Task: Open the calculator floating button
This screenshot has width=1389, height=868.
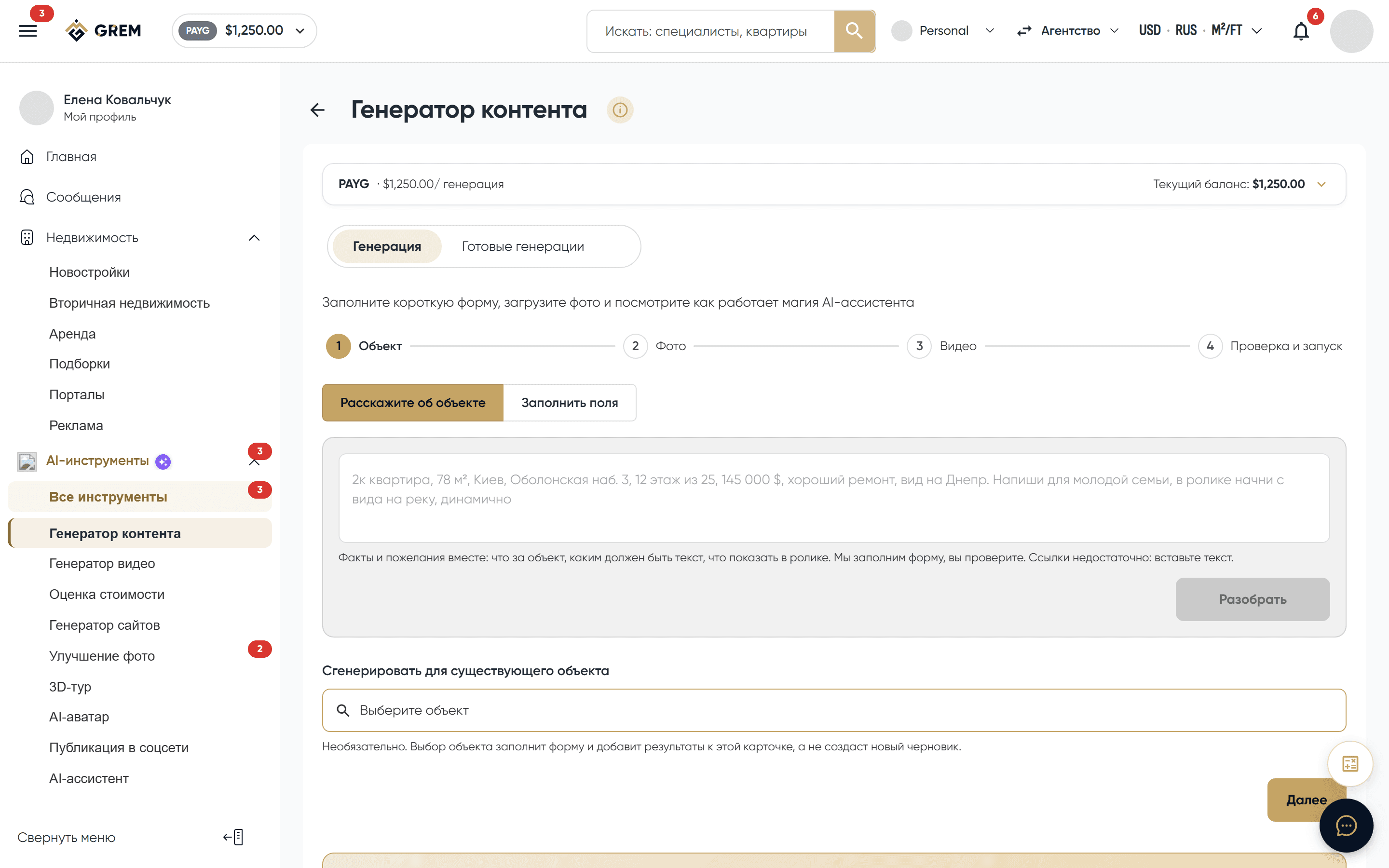Action: (x=1350, y=763)
